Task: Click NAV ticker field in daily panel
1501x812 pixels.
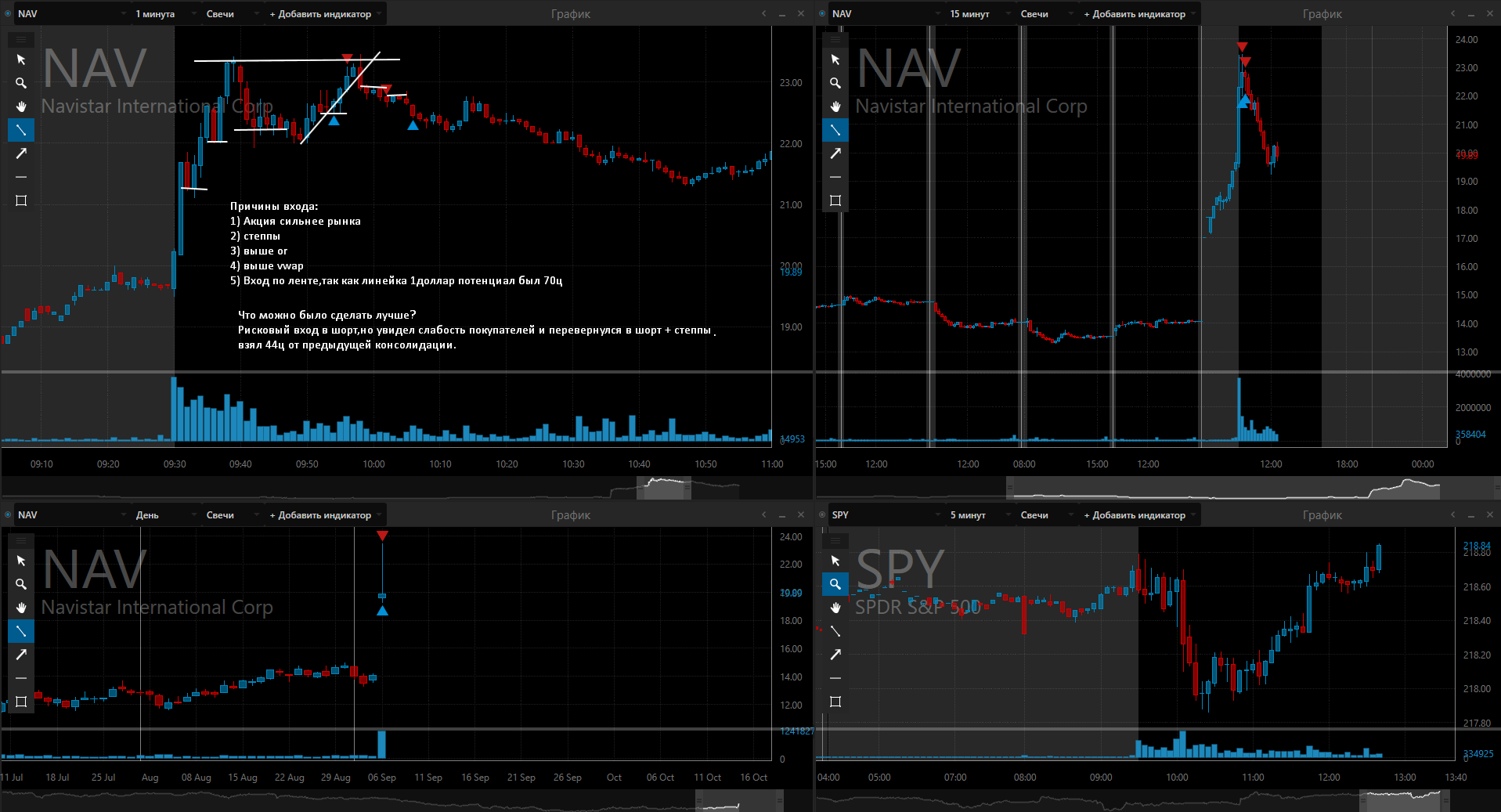Action: pos(70,514)
